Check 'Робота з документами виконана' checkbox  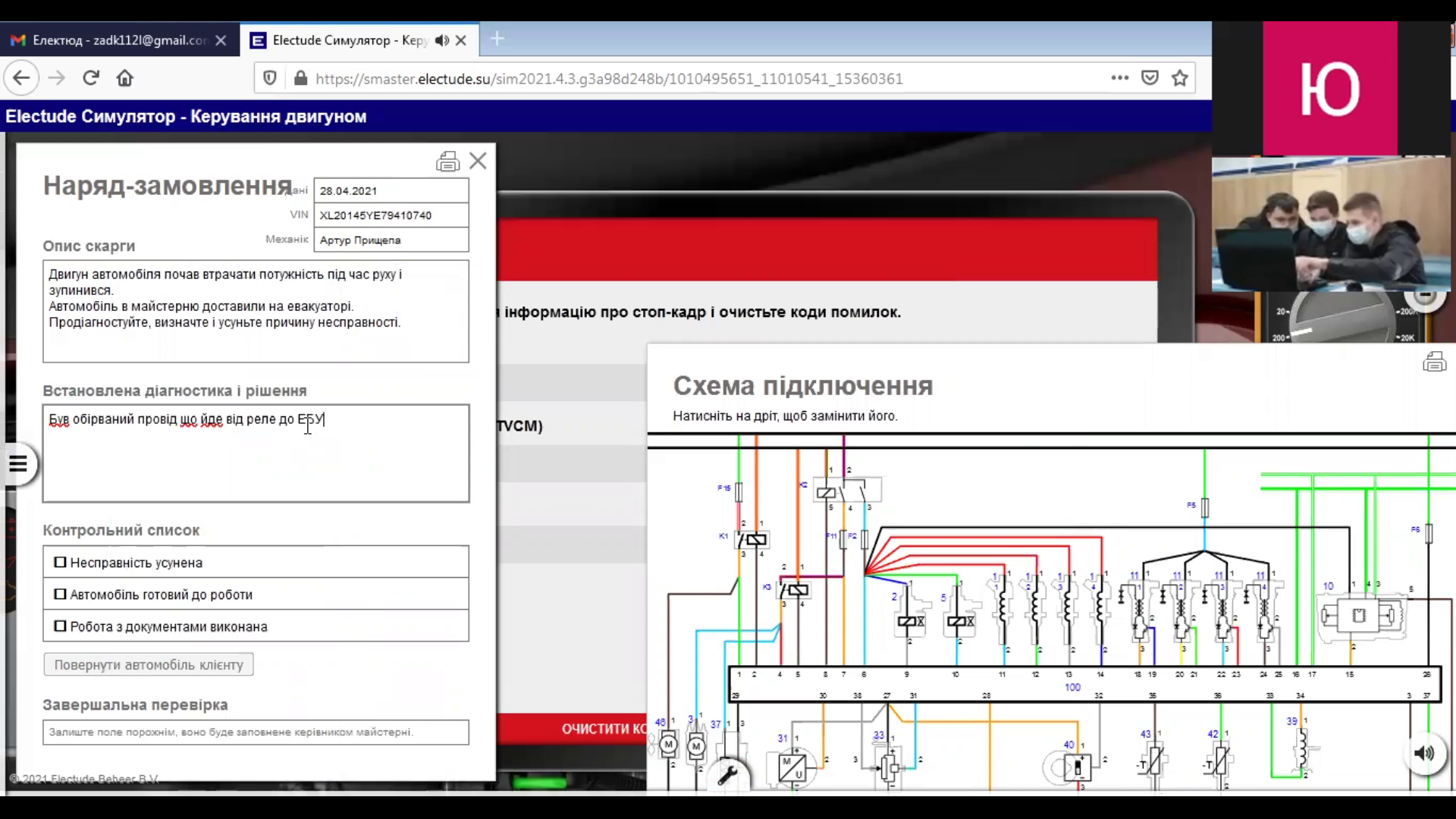coord(61,626)
